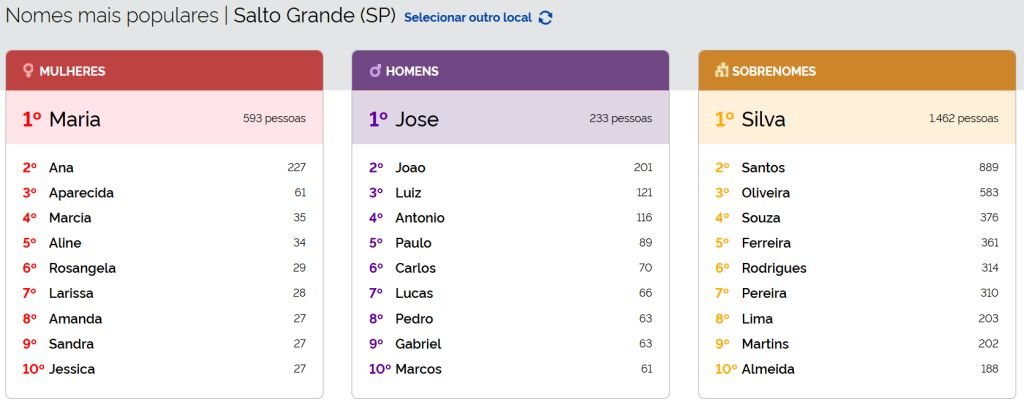Screen dimensions: 1024x405
Task: Select Gabriel in the men's ranking
Action: 418,344
